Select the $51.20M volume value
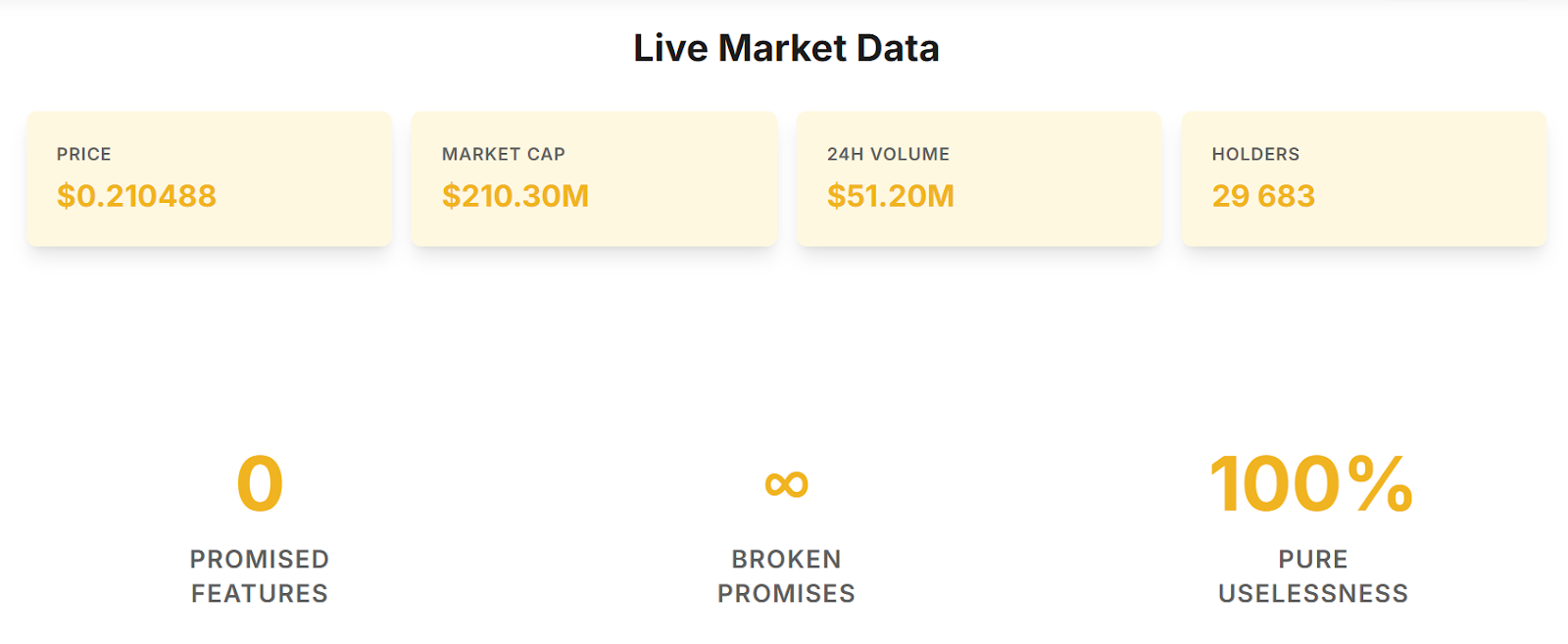1568x644 pixels. [890, 196]
